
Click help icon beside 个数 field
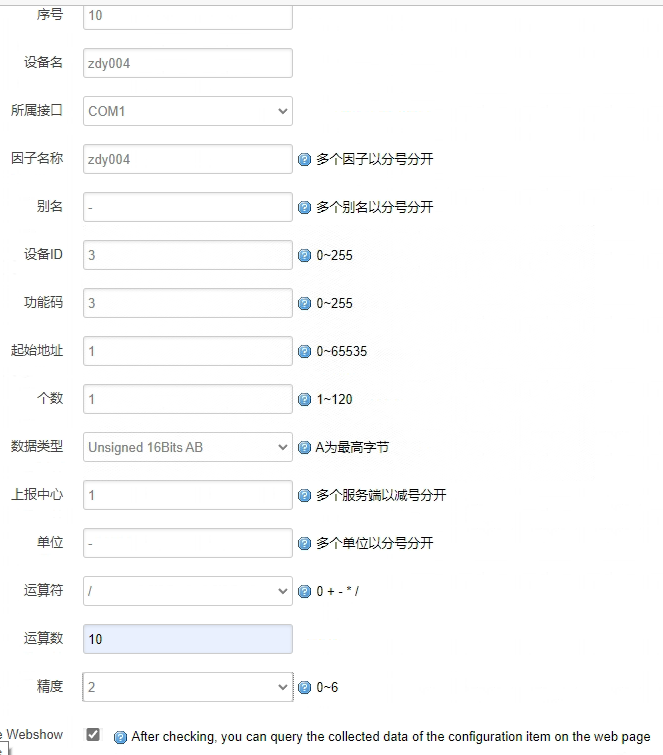click(305, 400)
